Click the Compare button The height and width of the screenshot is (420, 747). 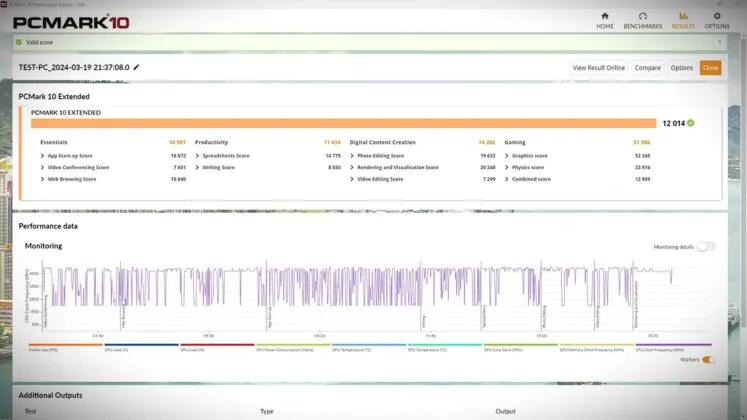point(647,68)
